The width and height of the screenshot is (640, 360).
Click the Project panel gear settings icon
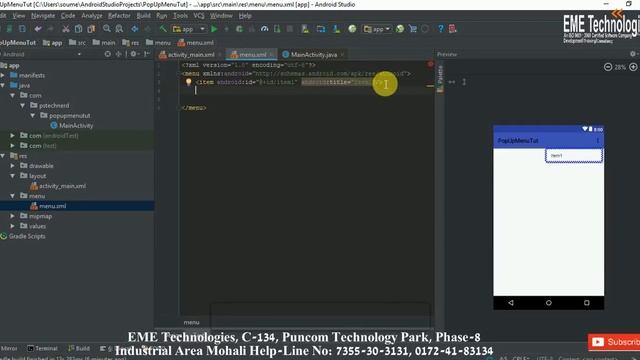133,54
